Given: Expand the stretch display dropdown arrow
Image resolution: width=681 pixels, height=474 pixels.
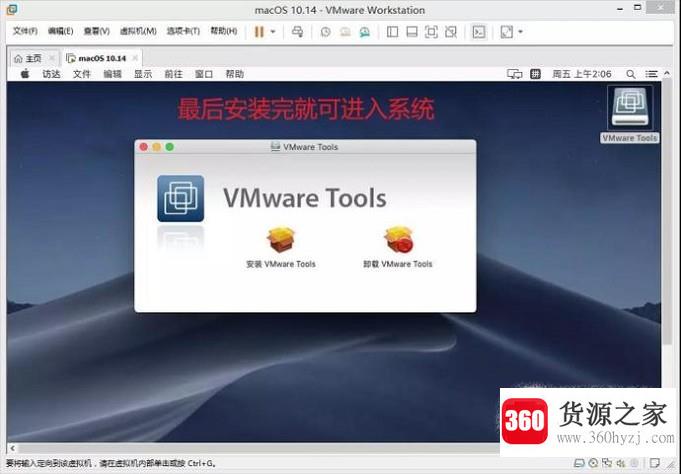Looking at the screenshot, I should tap(520, 32).
